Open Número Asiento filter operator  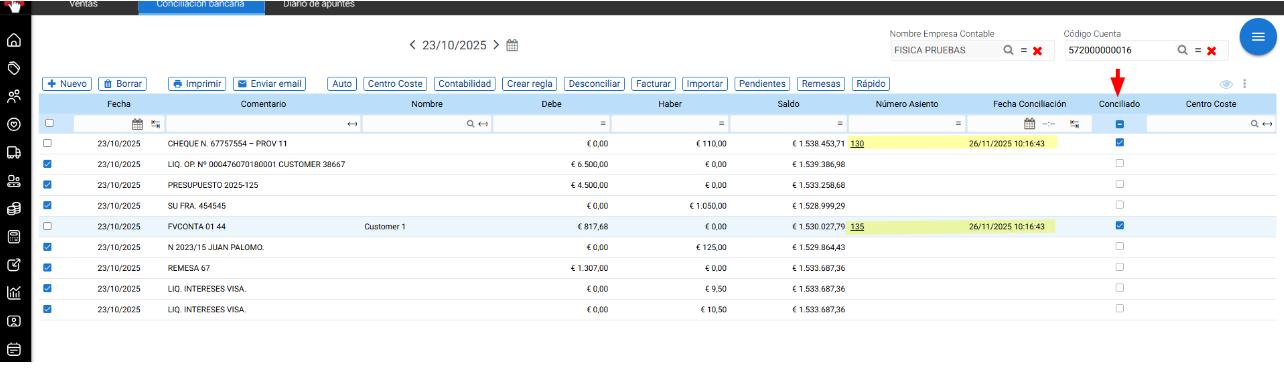(x=958, y=124)
